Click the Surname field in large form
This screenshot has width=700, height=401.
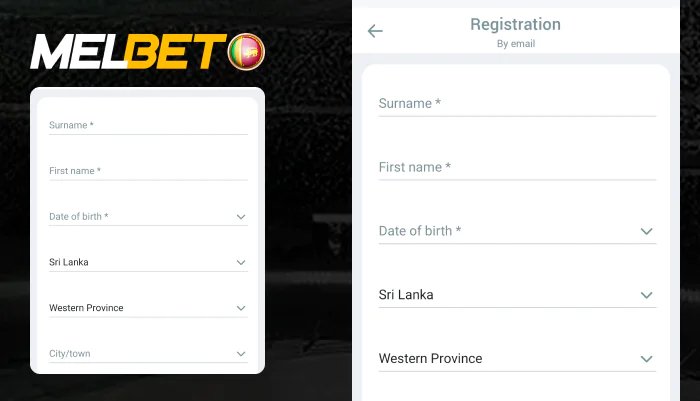tap(516, 104)
